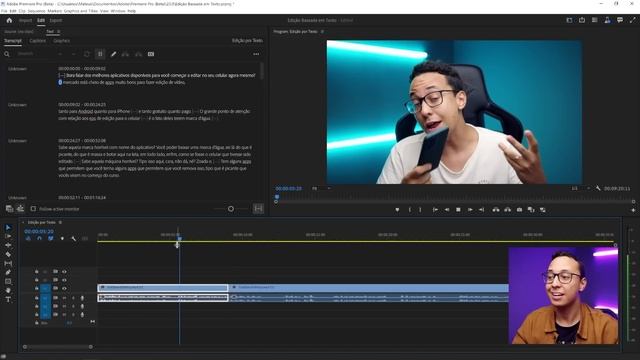The height and width of the screenshot is (360, 640).
Task: Open the timeline sequence panel menu
Action: click(60, 222)
